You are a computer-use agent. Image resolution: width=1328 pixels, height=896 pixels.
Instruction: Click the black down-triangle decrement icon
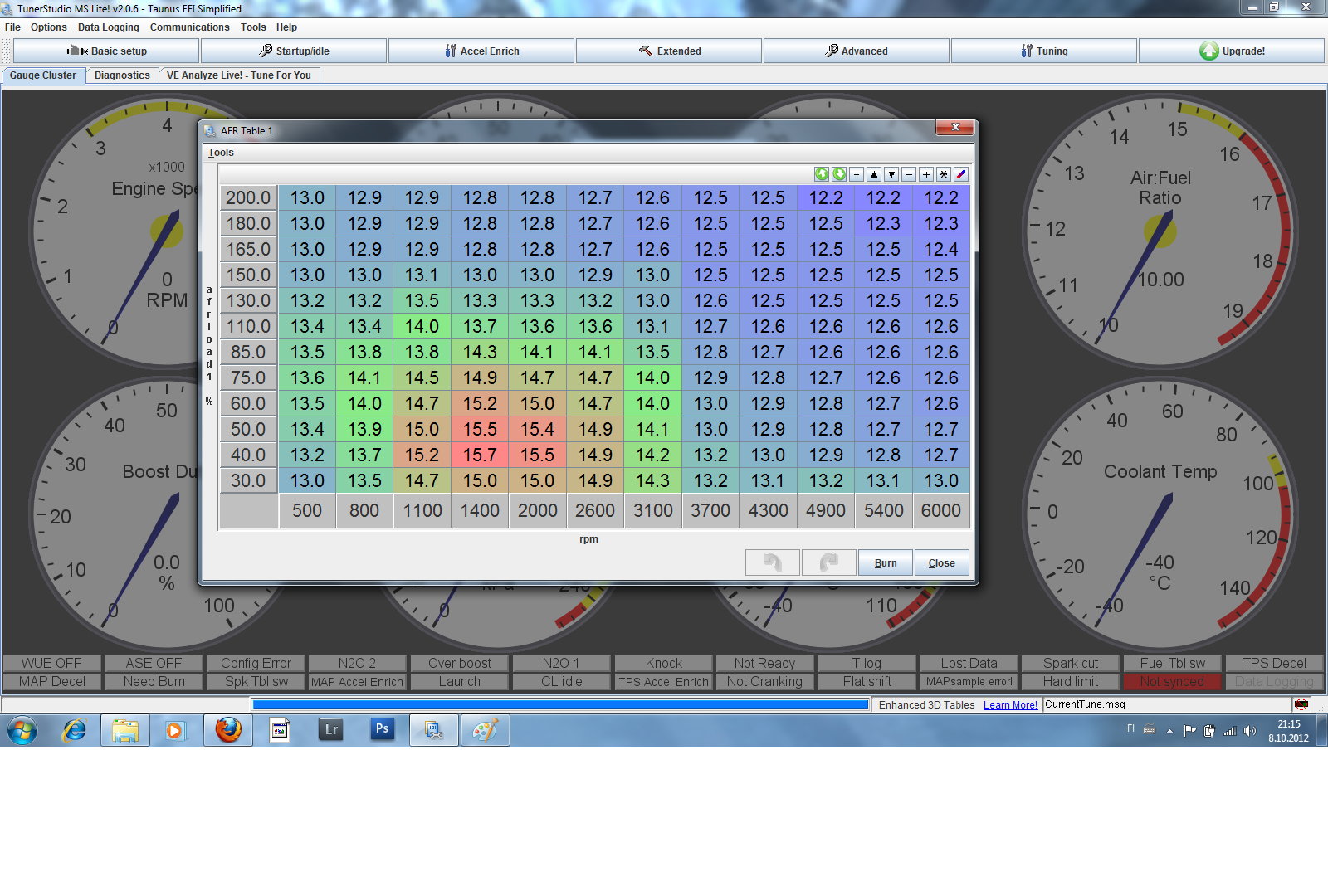click(891, 174)
